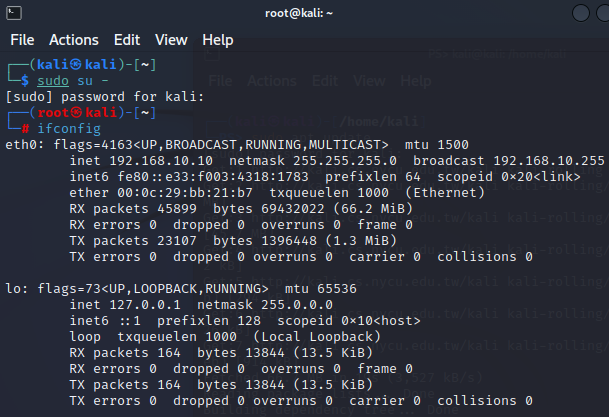The image size is (609, 417).
Task: Click the 'mtu 1500' value
Action: coord(437,145)
